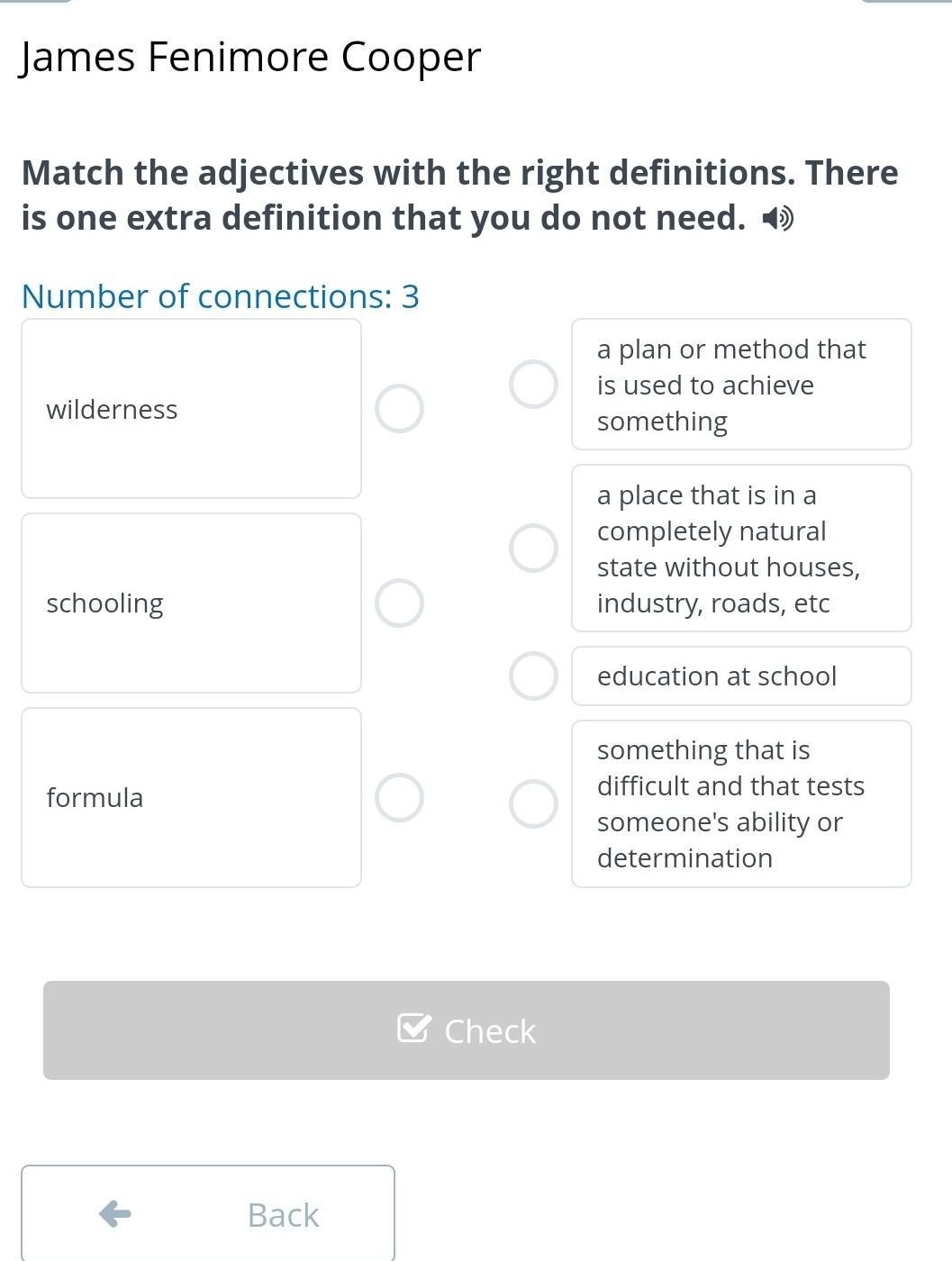952x1261 pixels.
Task: Select circle for 'difficult and tests ability' definition
Action: click(533, 803)
